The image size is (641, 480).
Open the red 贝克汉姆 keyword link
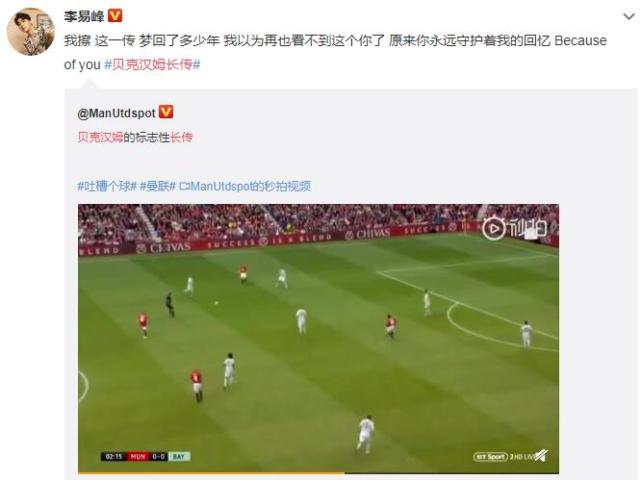[x=100, y=137]
